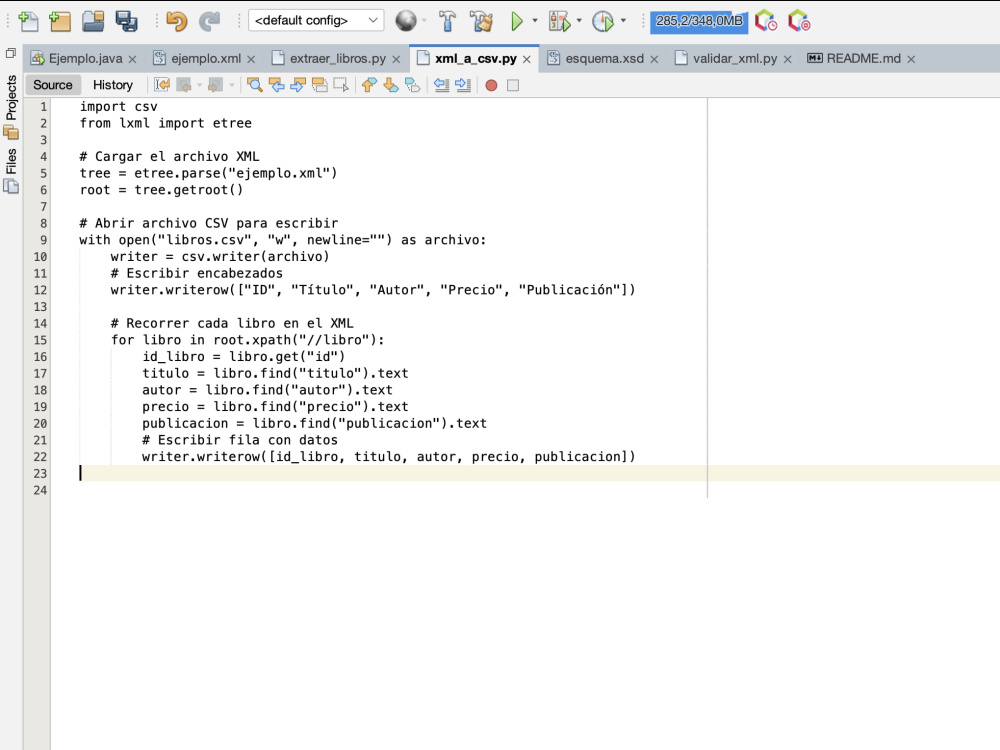Build project with hammer icon
Viewport: 1000px width, 750px height.
pos(447,21)
